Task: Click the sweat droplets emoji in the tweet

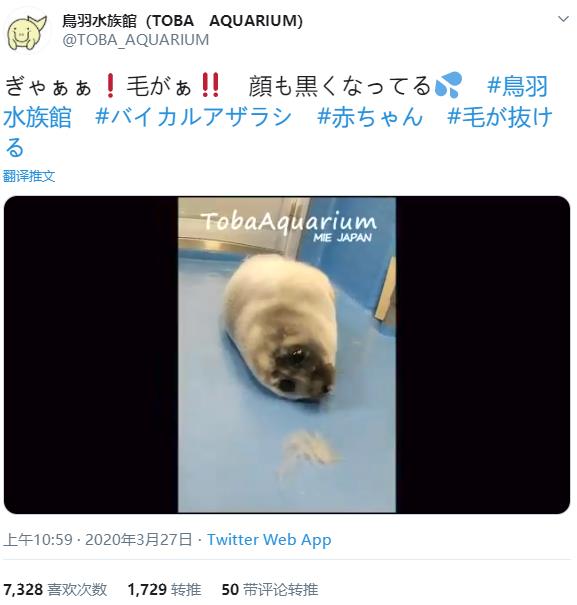Action: point(448,84)
